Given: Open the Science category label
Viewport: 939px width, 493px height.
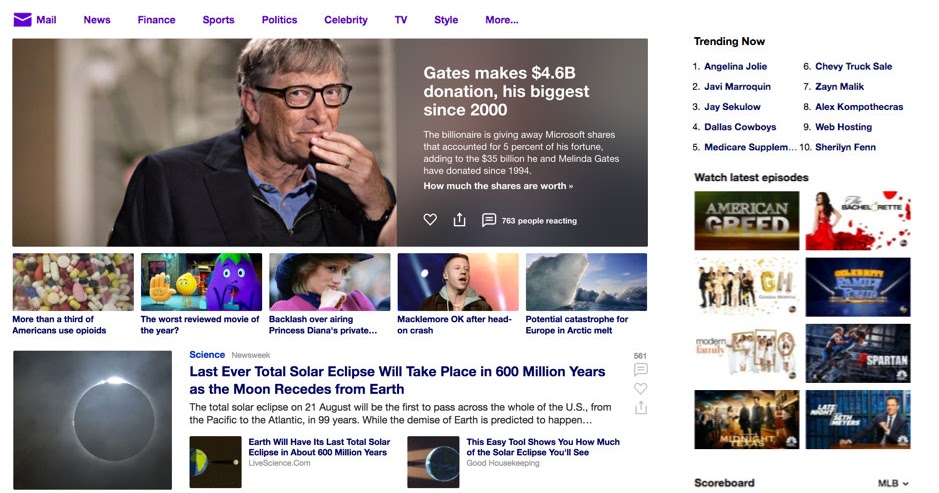Looking at the screenshot, I should (207, 355).
